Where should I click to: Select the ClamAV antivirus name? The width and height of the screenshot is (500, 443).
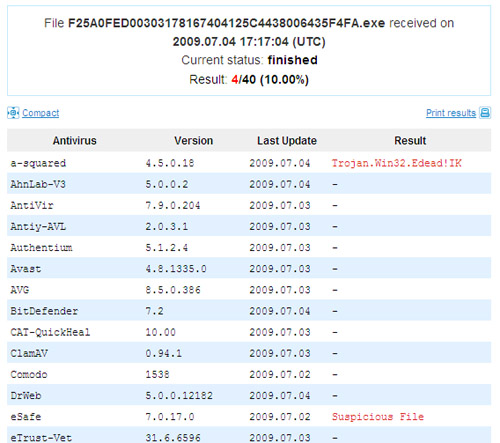click(x=29, y=353)
